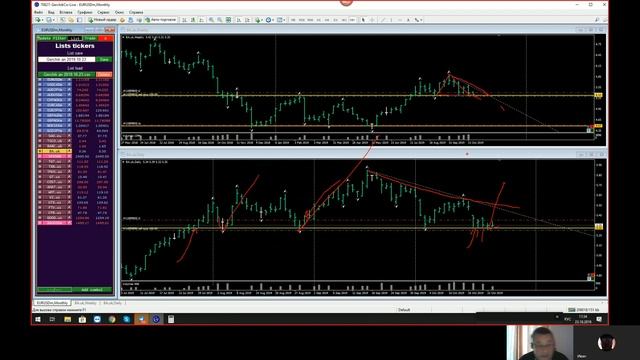The width and height of the screenshot is (640, 360).
Task: Toggle checkbox on EURJPYm row
Action: tap(40, 110)
